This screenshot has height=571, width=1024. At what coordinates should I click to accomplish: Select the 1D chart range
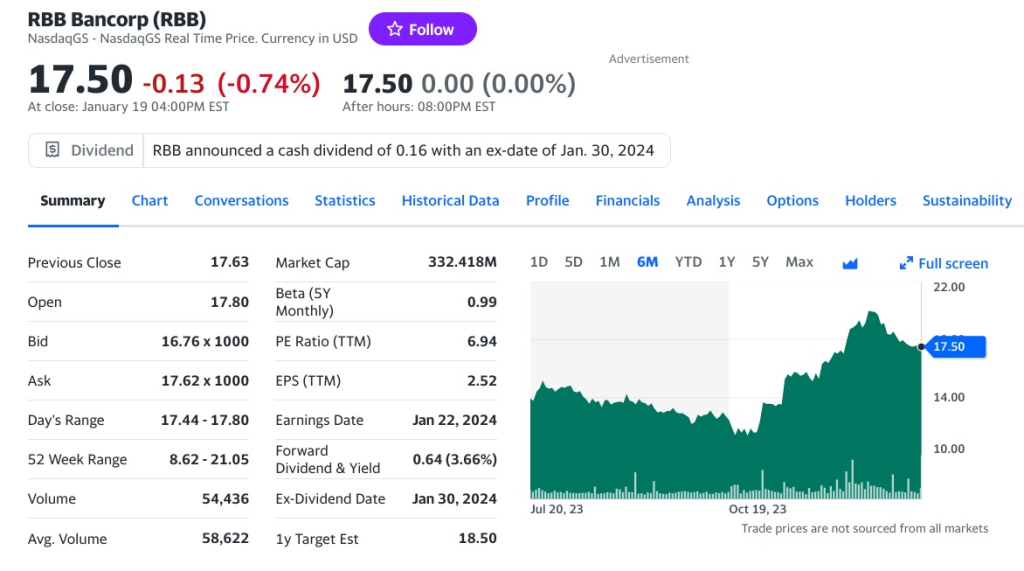[539, 262]
